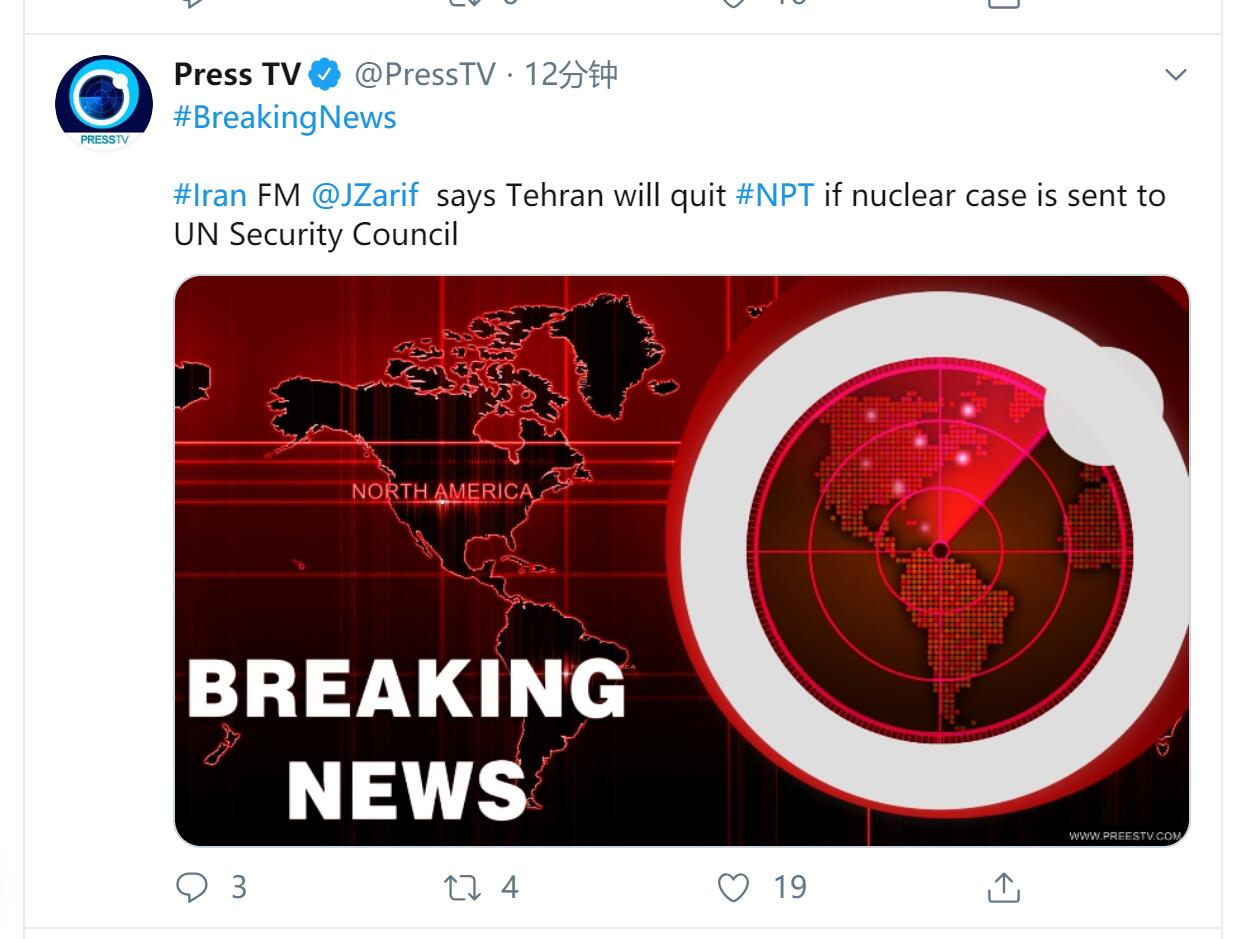Click the retweet count number 4
This screenshot has width=1240, height=939.
point(509,887)
